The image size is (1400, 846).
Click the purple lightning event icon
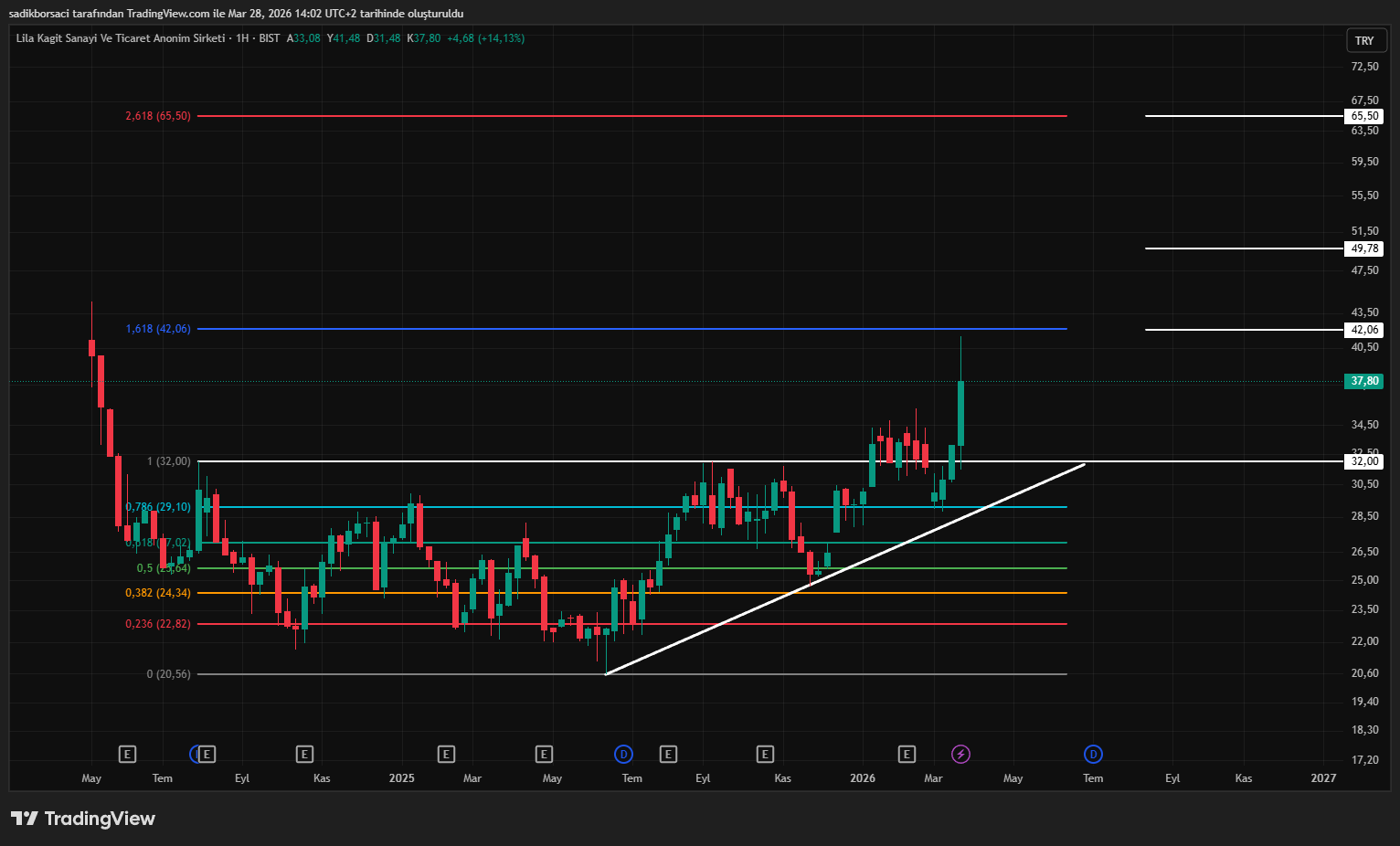coord(960,754)
